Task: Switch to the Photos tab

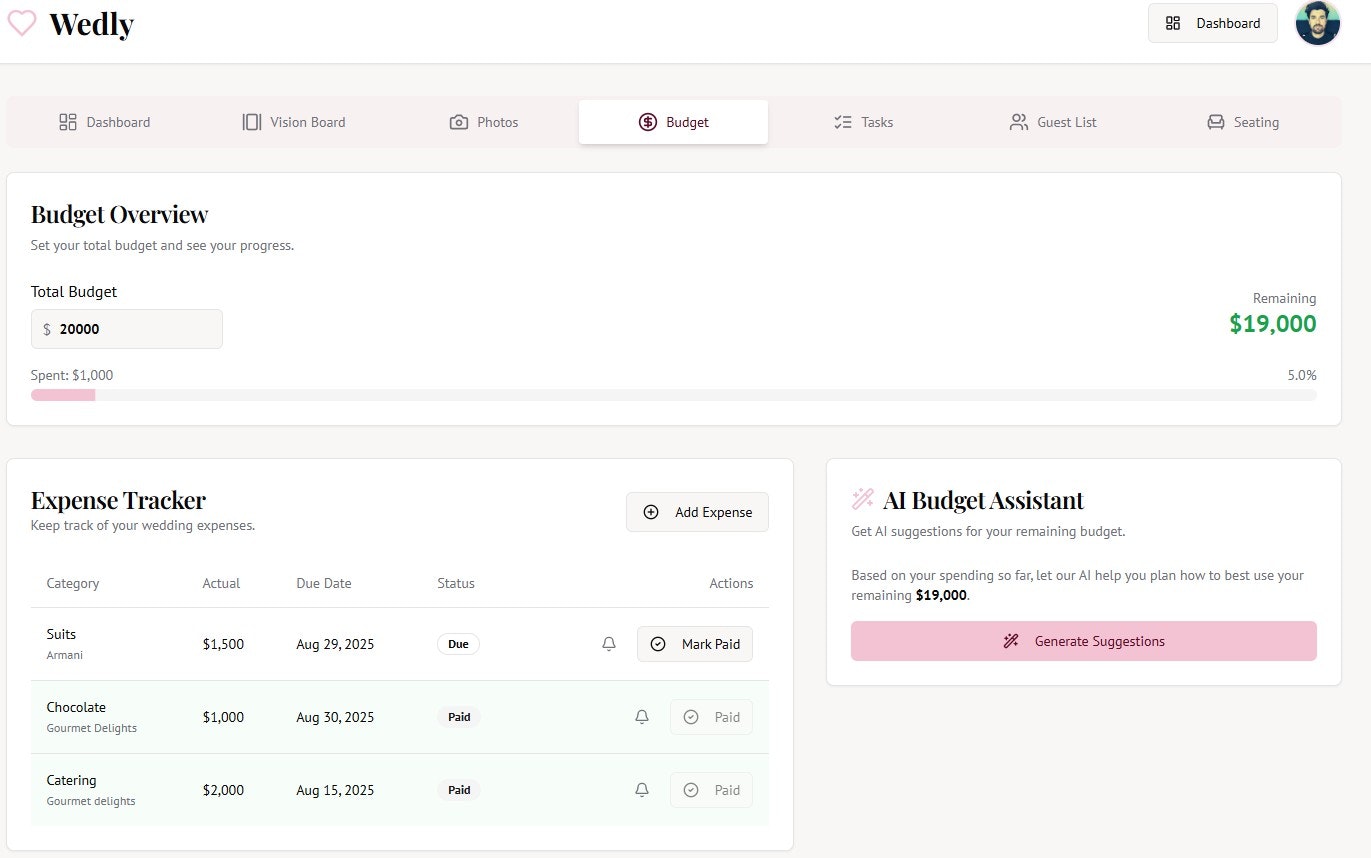Action: point(484,122)
